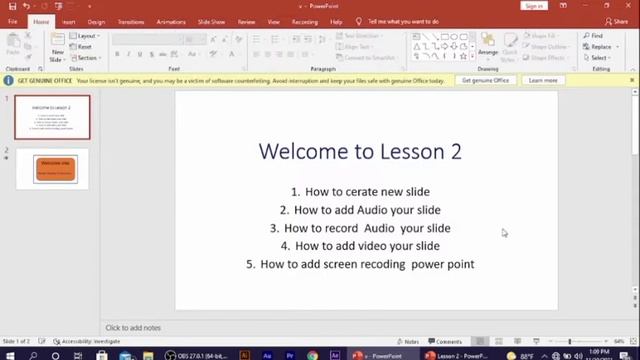Switch to the Design tab
The image size is (640, 360).
(96, 22)
